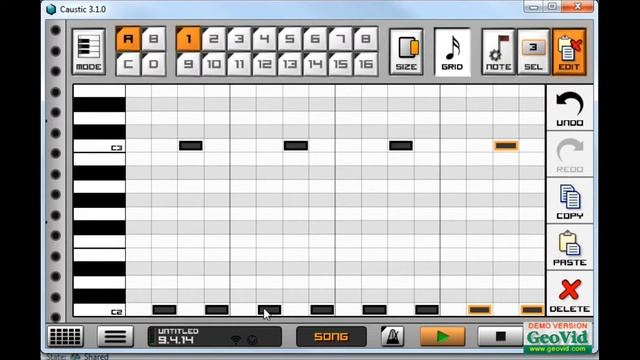Image resolution: width=640 pixels, height=360 pixels.
Task: Click the Caustic app icon in title bar
Action: point(51,9)
